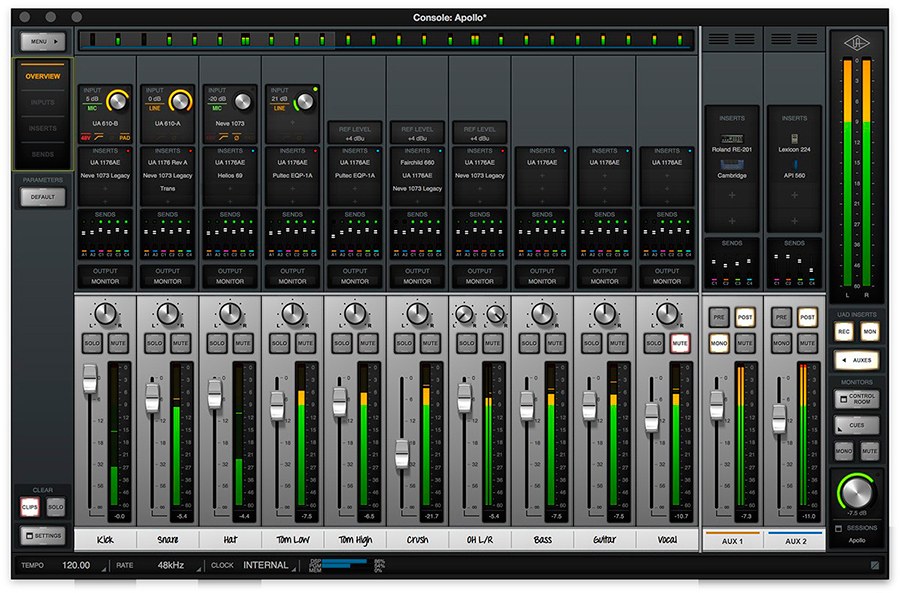The height and width of the screenshot is (593, 900).
Task: Click the Crush channel volume fader
Action: pyautogui.click(x=402, y=454)
